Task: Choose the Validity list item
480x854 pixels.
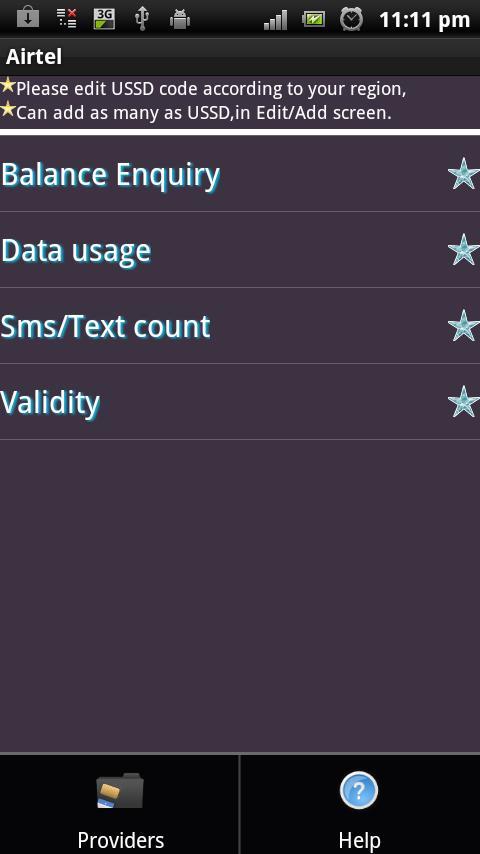Action: [240, 401]
